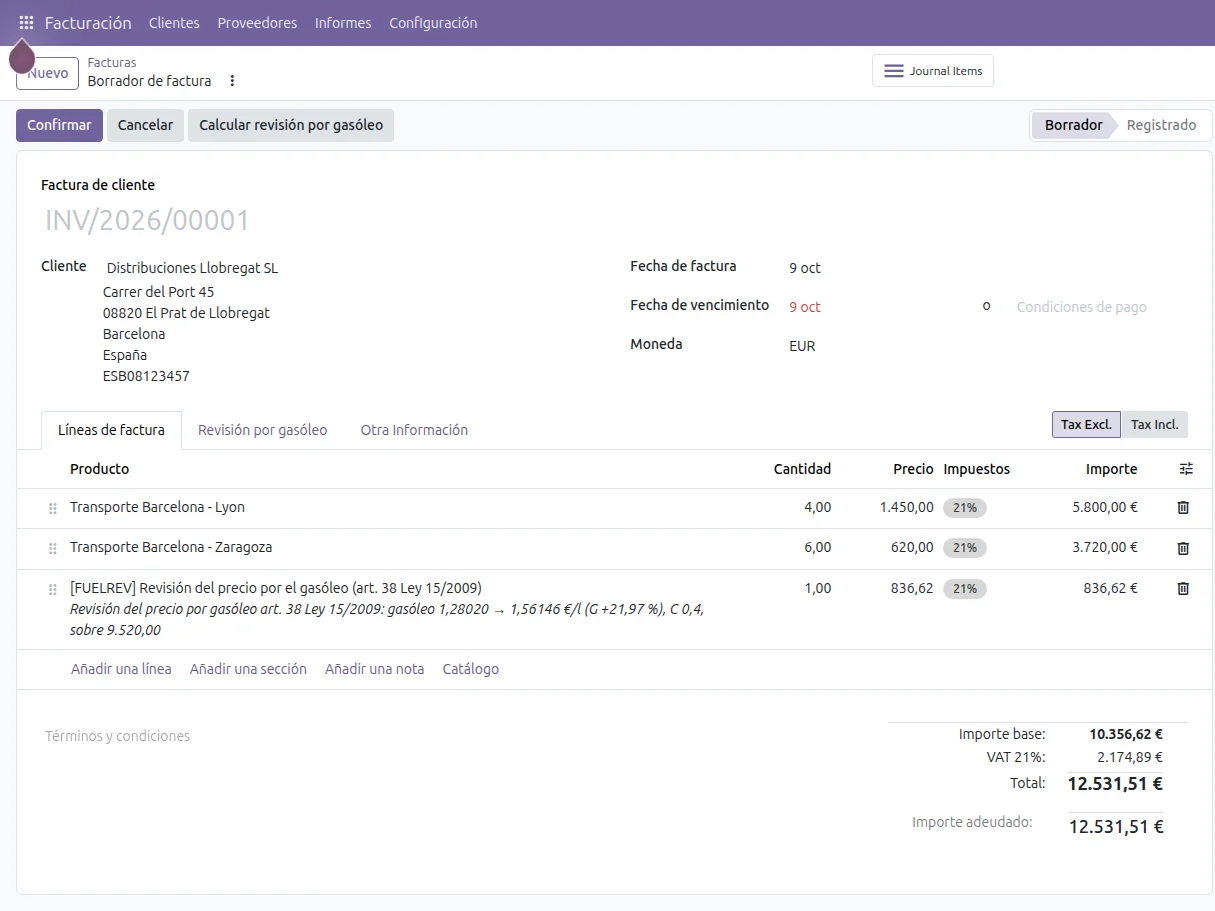
Task: Follow the Facturas breadcrumb link
Action: 112,62
